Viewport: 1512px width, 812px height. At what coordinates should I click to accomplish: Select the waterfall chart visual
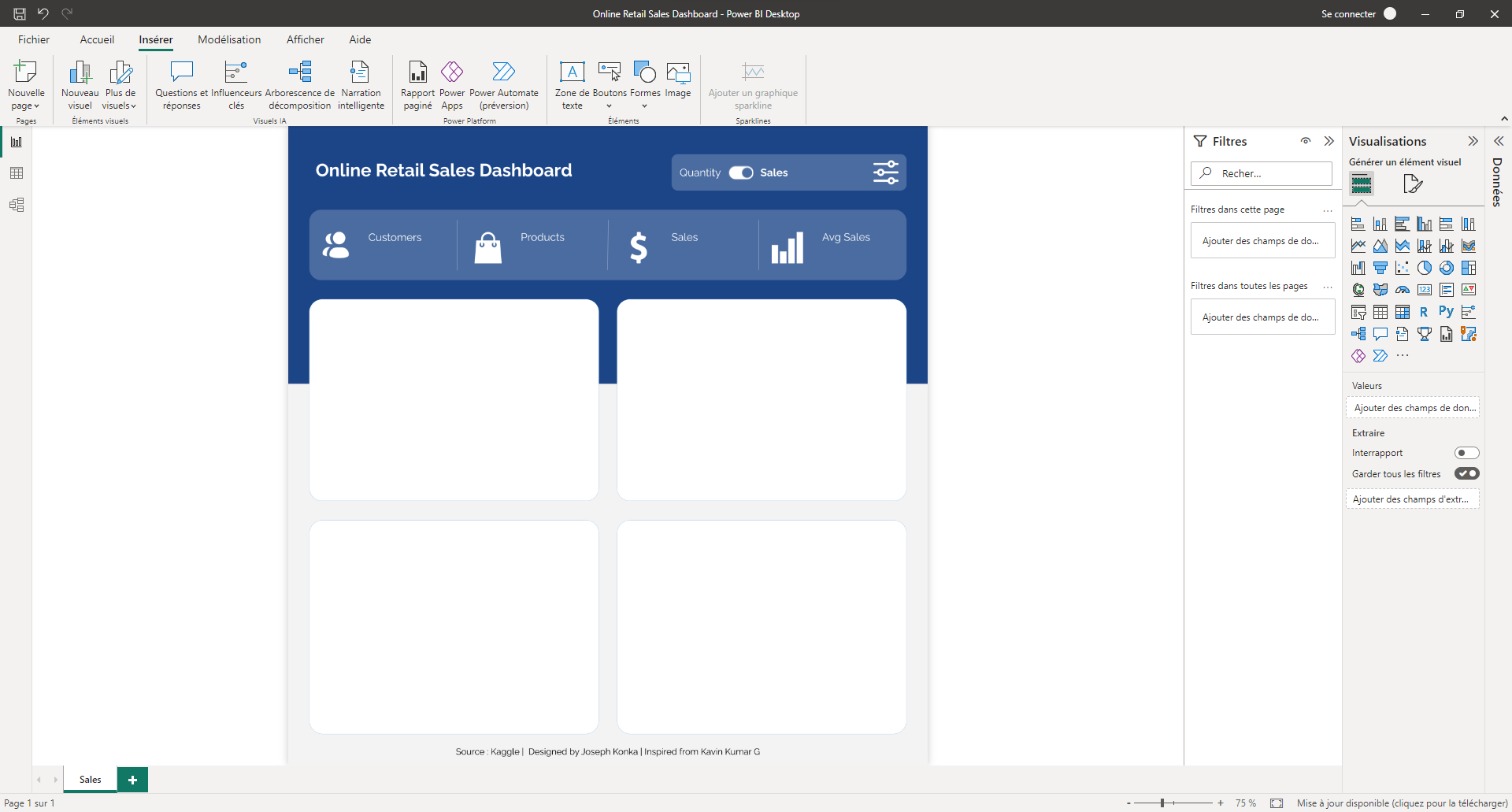click(x=1358, y=269)
